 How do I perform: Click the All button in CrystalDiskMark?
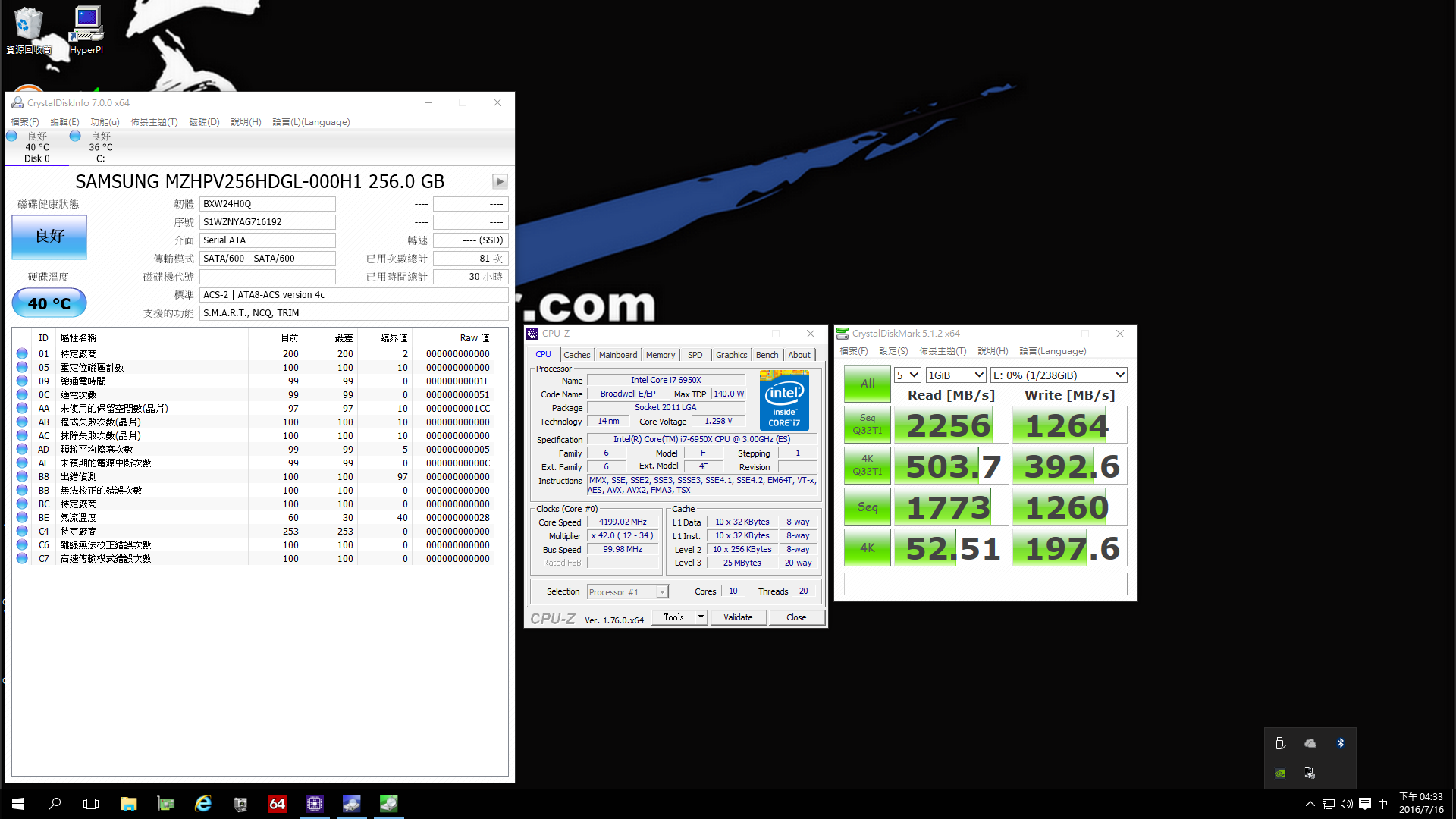click(x=868, y=384)
